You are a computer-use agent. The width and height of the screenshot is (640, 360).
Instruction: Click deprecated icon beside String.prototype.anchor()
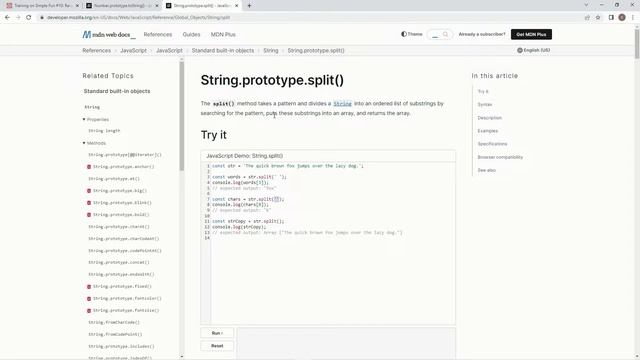click(89, 167)
